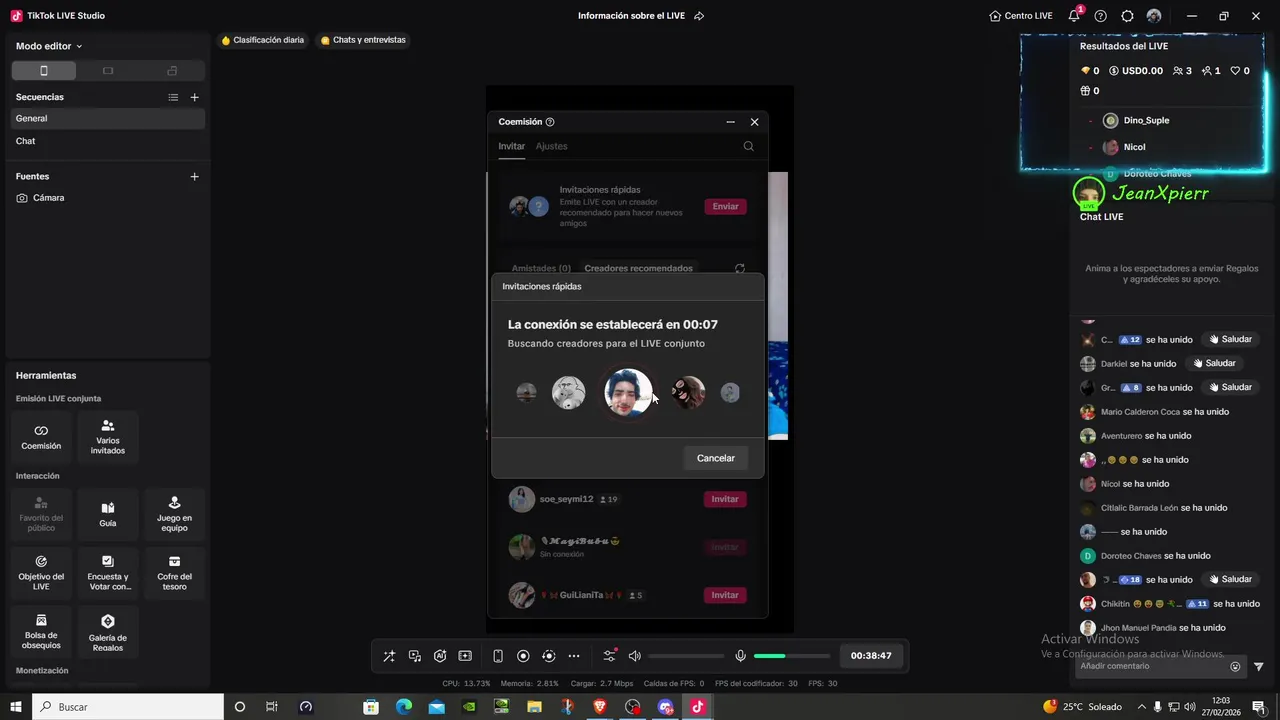This screenshot has height=720, width=1280.
Task: Open Favorito del público tool
Action: pos(41,515)
